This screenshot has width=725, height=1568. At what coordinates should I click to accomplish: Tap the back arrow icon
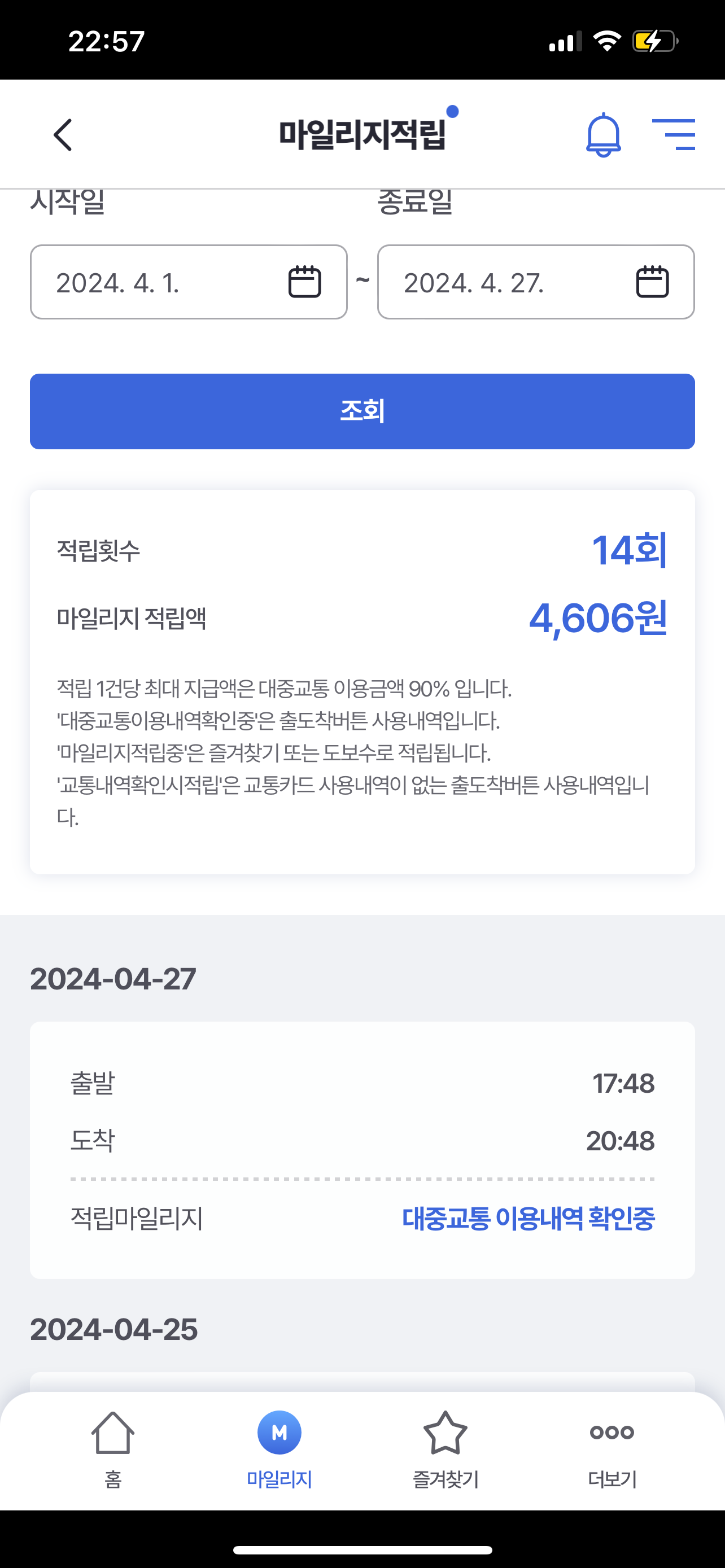63,134
